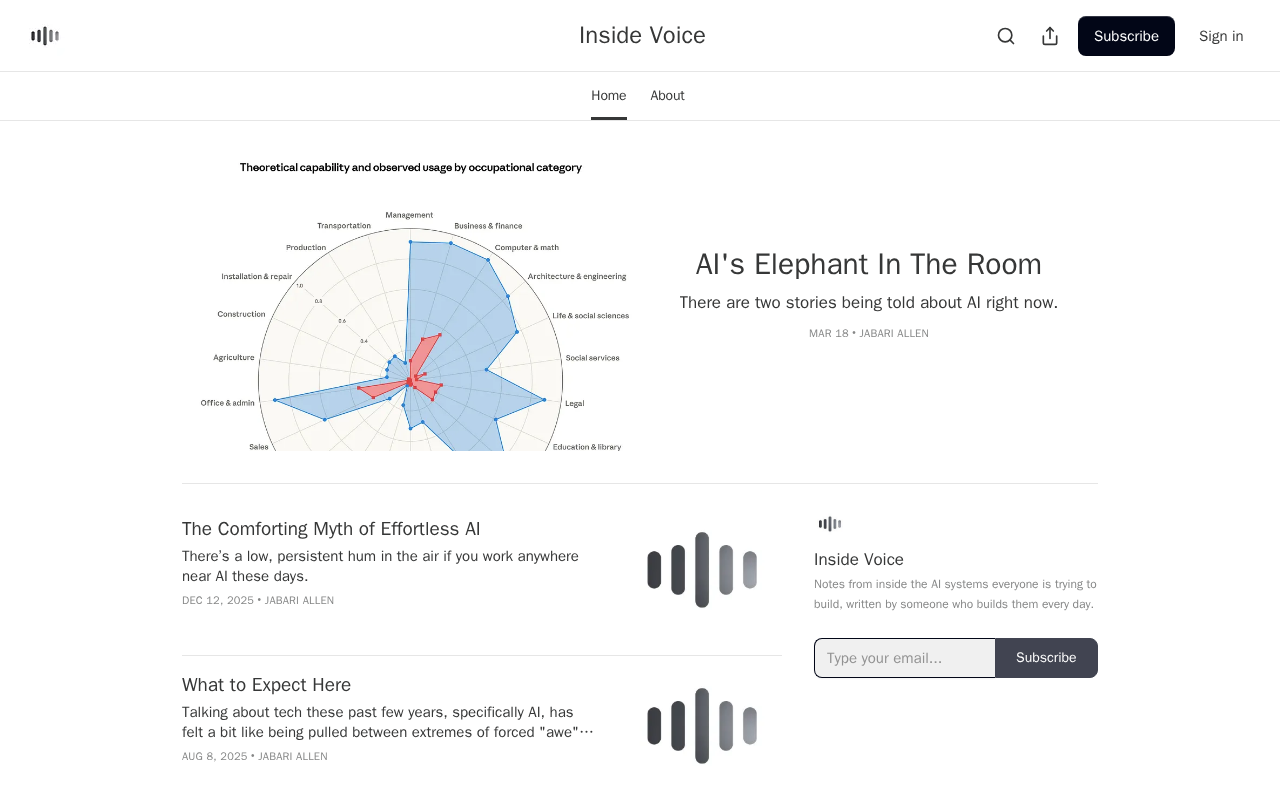Open the About tab
Image resolution: width=1280 pixels, height=800 pixels.
(667, 96)
